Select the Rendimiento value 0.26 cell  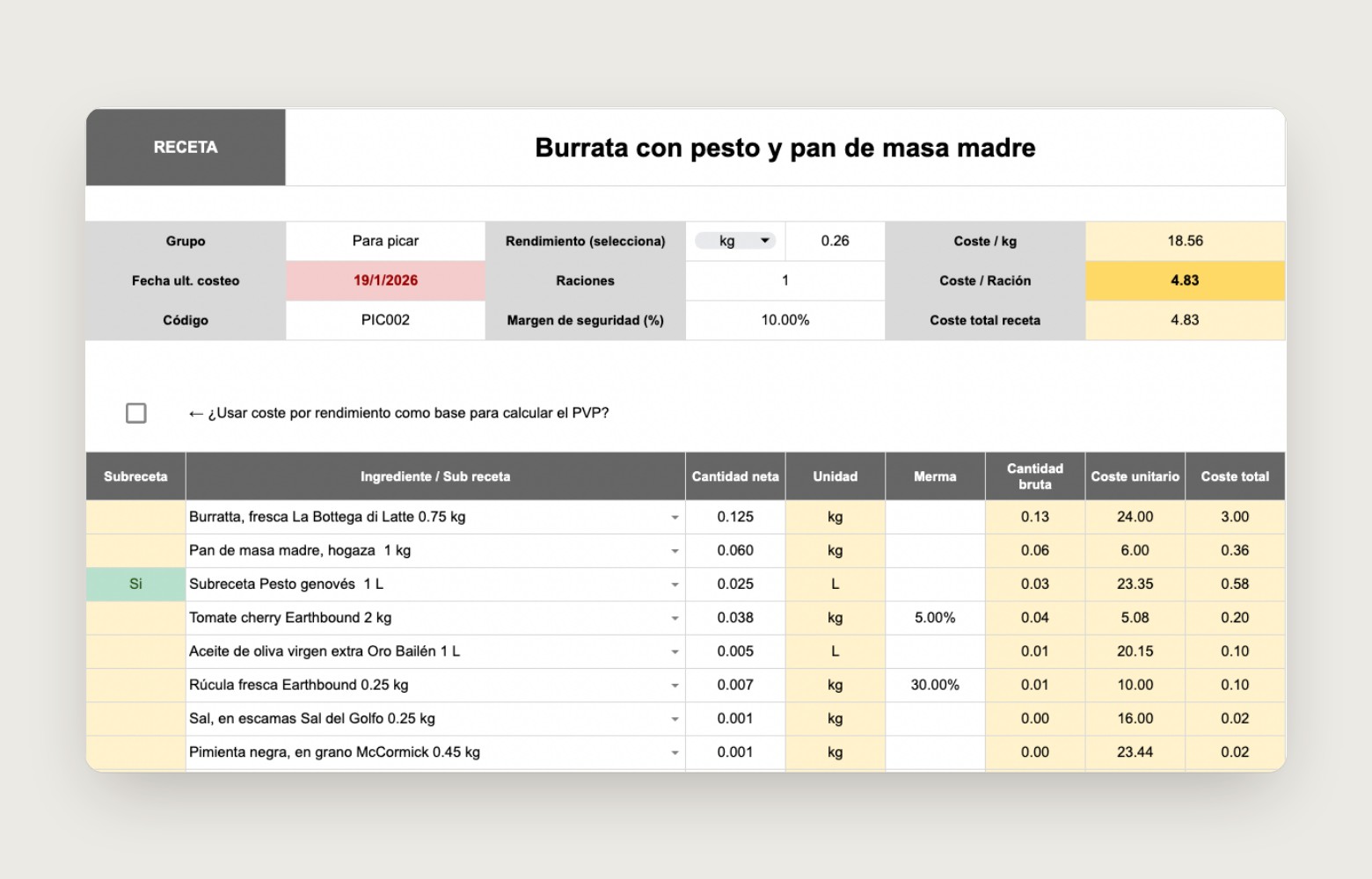[835, 241]
